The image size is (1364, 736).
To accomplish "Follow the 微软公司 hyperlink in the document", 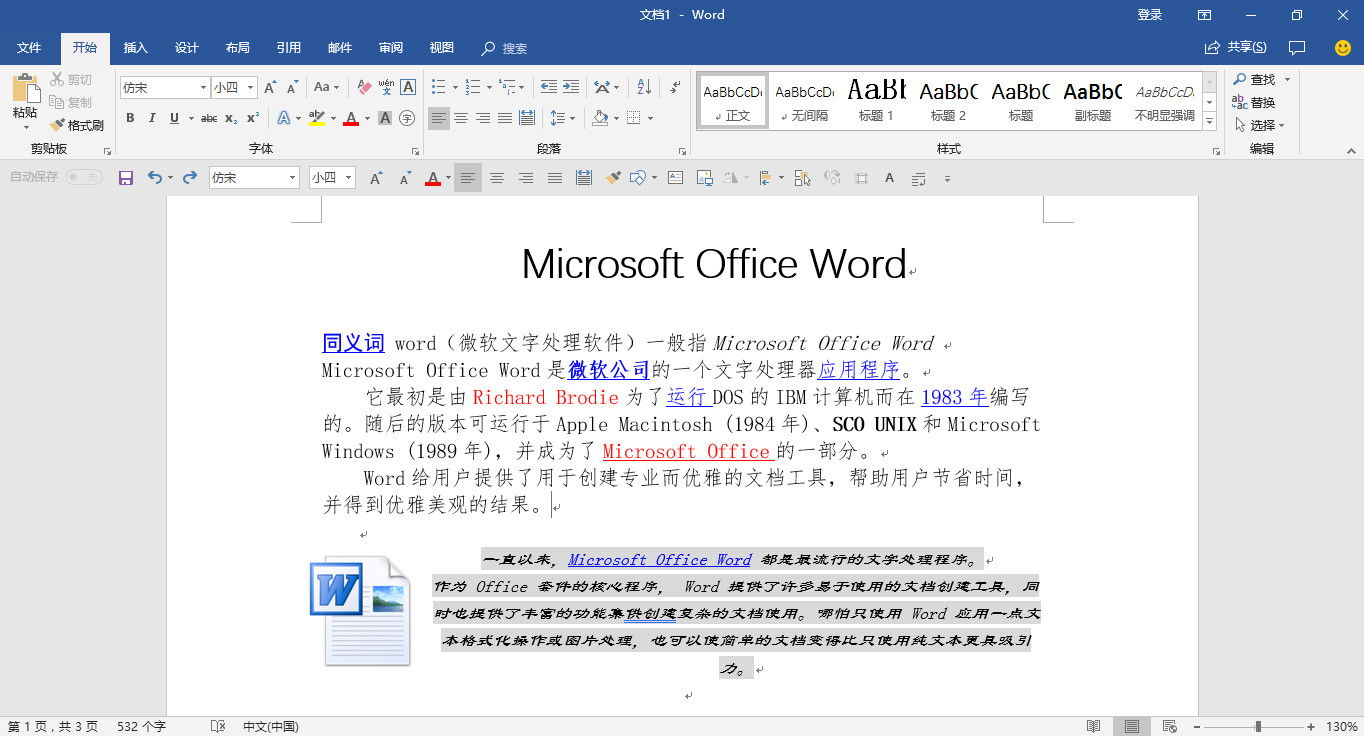I will tap(609, 370).
